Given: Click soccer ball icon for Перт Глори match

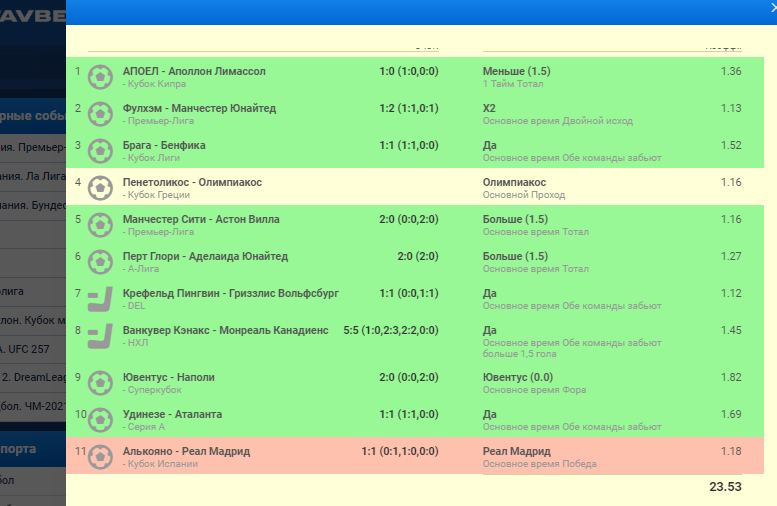Looking at the screenshot, I should coord(99,261).
